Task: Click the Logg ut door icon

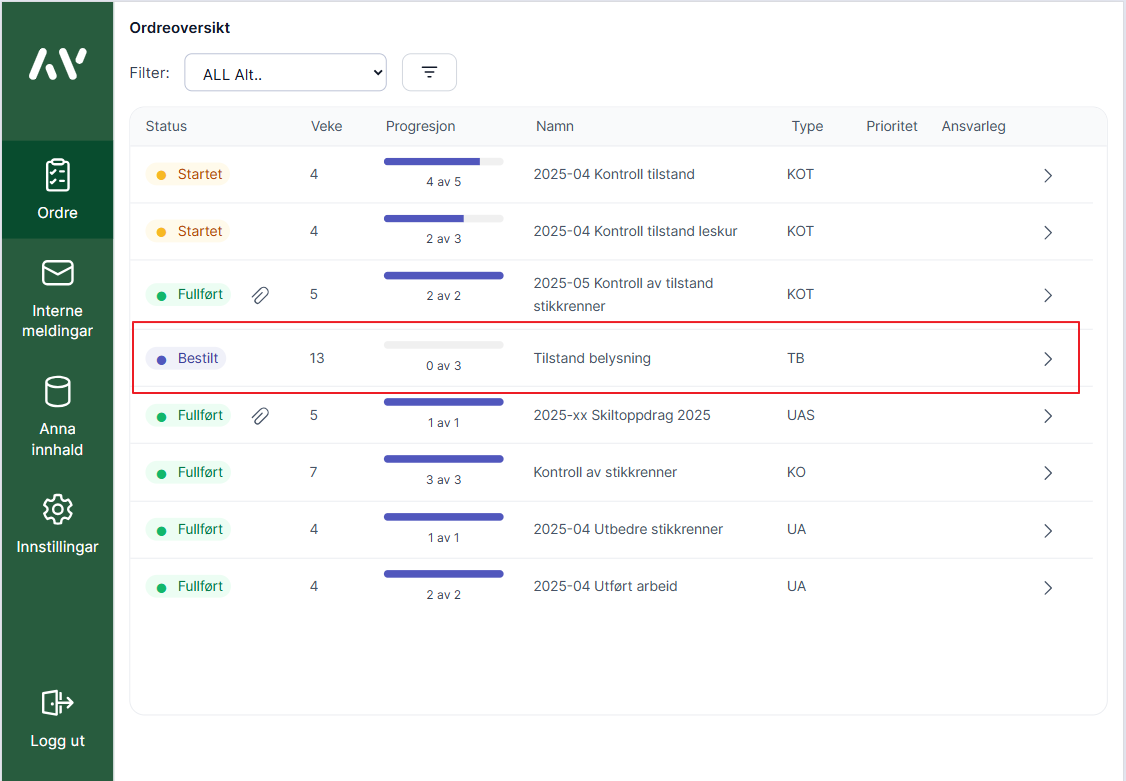Action: point(57,703)
